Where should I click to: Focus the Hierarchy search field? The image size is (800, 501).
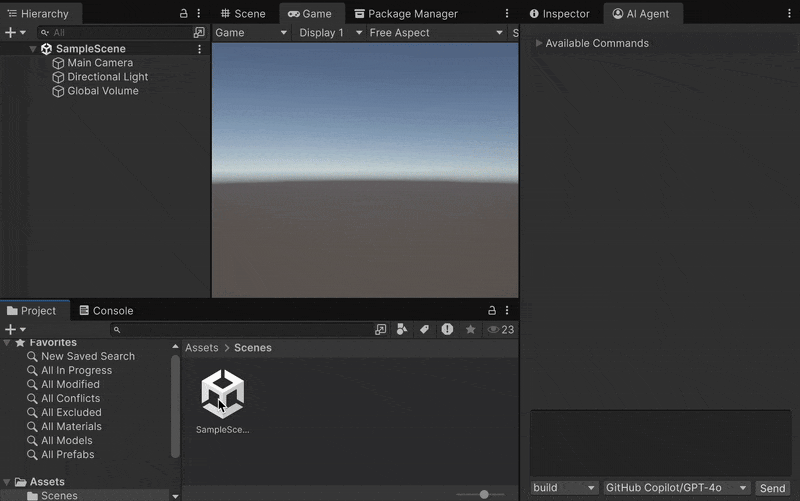point(115,33)
